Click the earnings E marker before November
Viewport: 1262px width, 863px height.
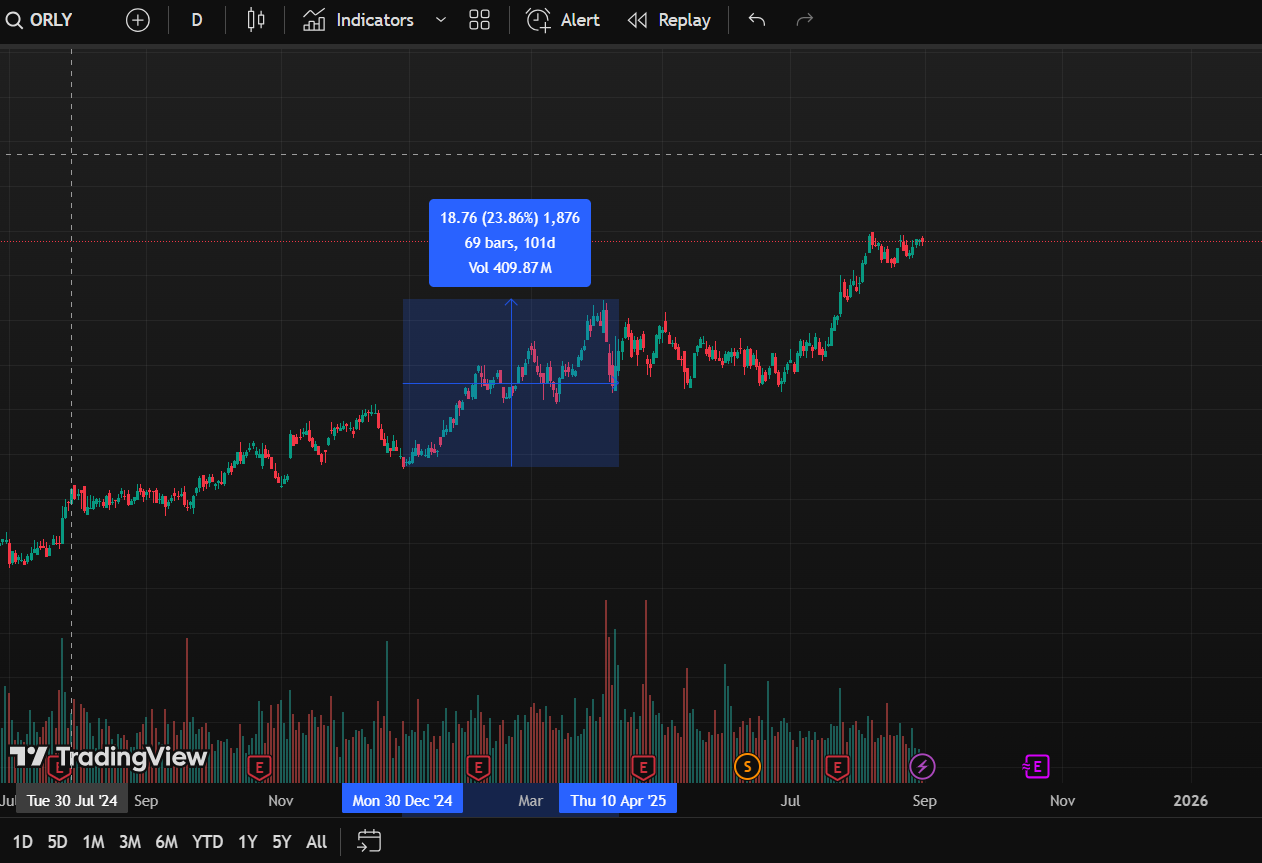click(x=259, y=768)
